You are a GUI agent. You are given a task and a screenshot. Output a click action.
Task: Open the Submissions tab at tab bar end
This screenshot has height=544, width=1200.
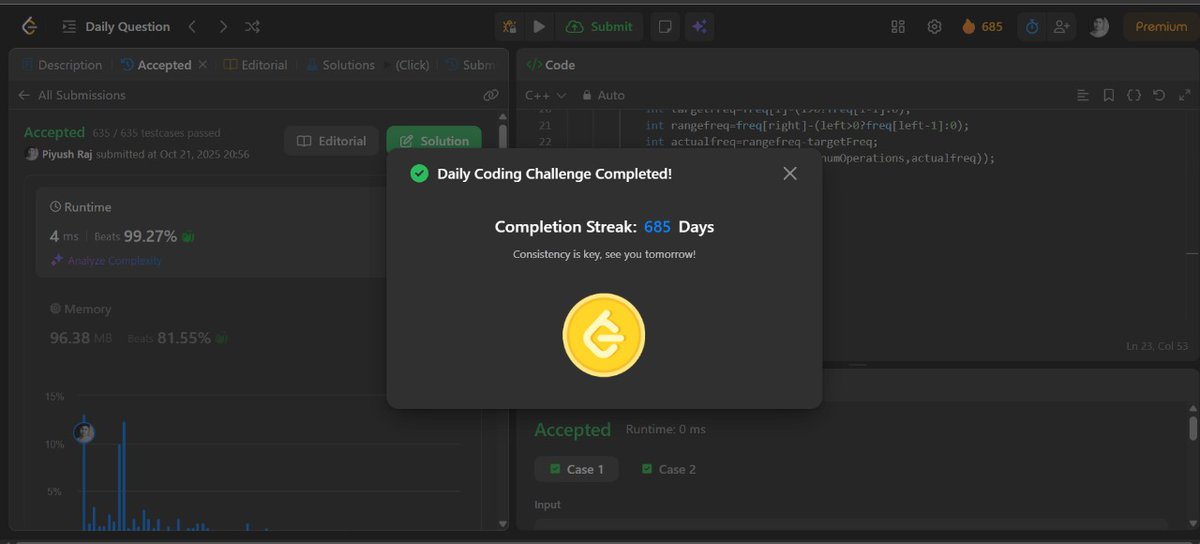click(x=470, y=65)
